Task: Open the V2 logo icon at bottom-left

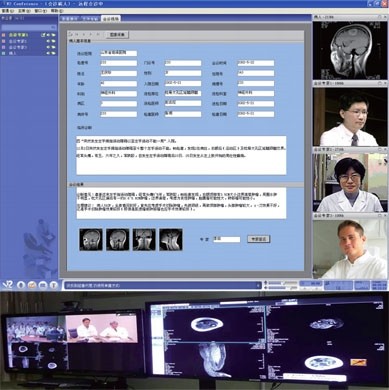Action: tap(7, 285)
